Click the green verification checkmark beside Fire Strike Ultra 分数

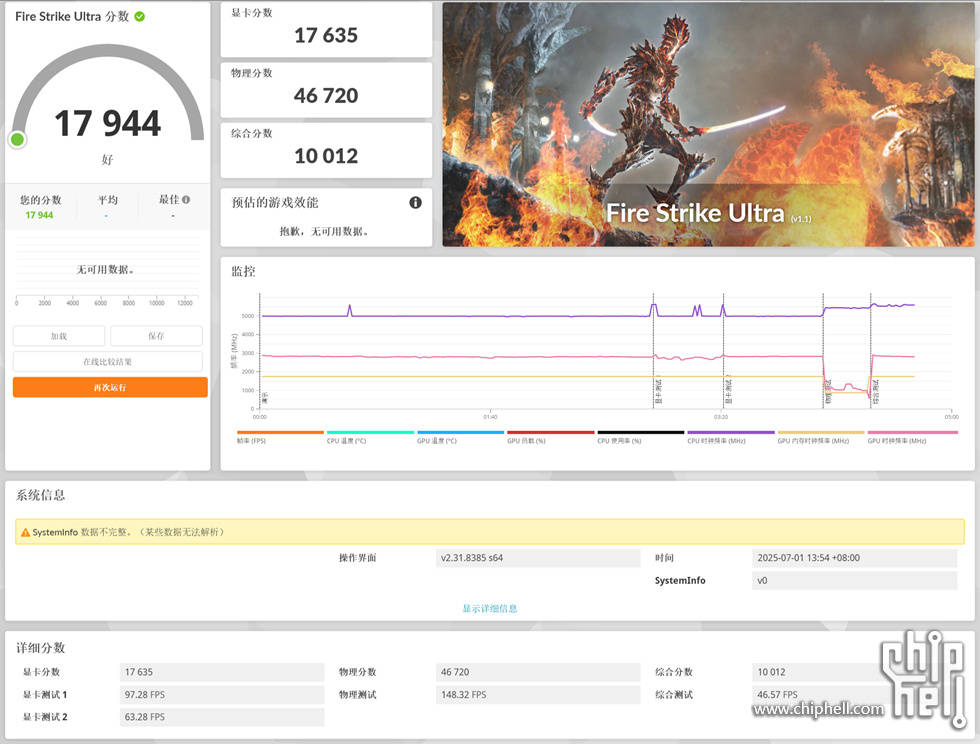click(139, 17)
